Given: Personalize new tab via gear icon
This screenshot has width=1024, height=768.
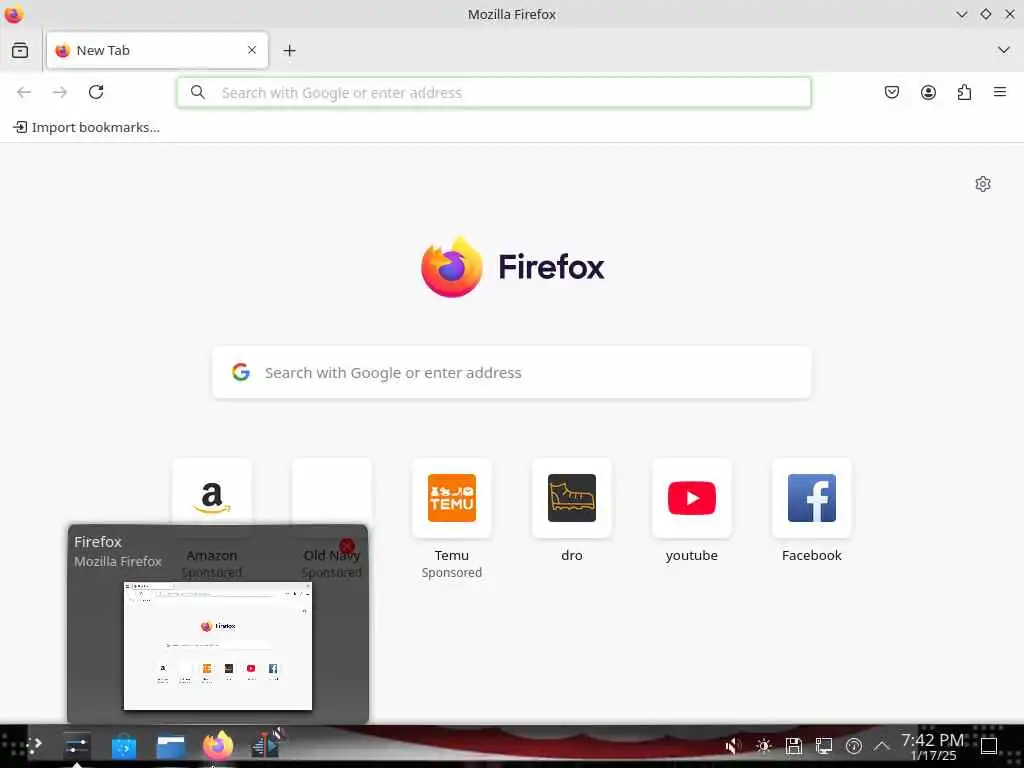Looking at the screenshot, I should tap(983, 184).
